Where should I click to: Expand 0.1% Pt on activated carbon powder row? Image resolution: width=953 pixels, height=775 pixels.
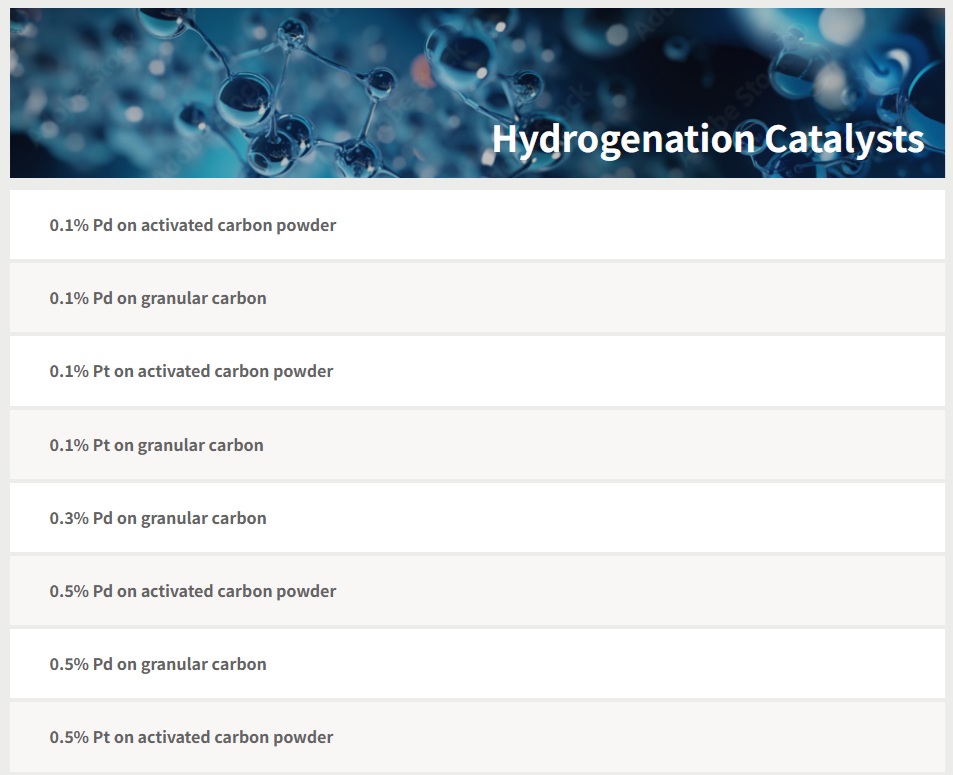(477, 371)
